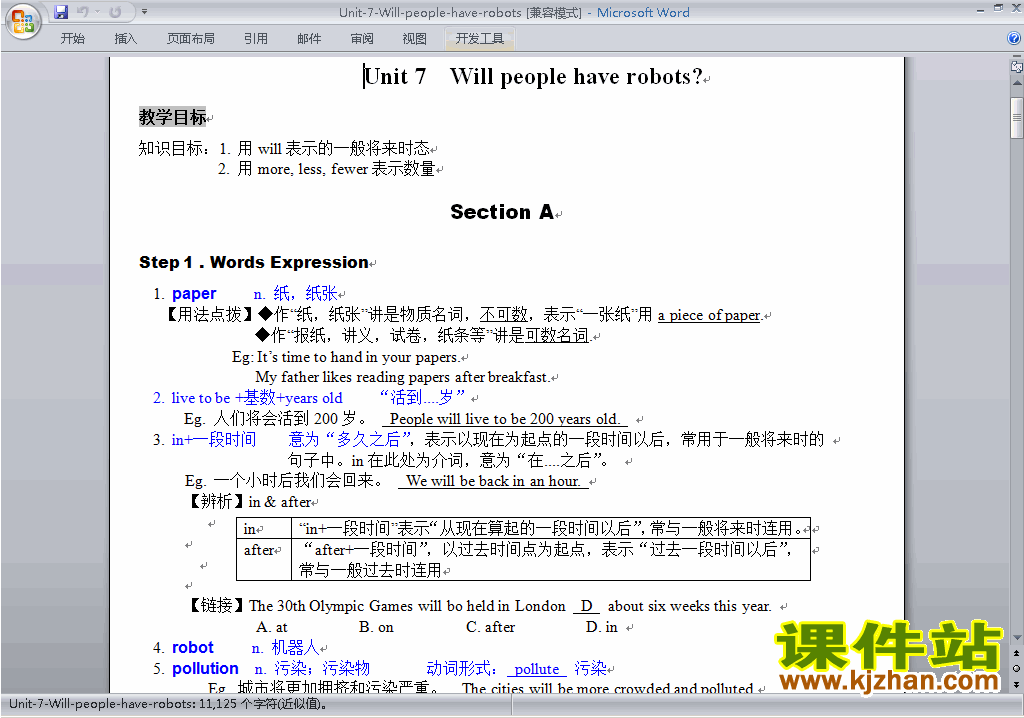Viewport: 1024px width, 718px height.
Task: Click answer option 'D. in'
Action: coord(601,627)
